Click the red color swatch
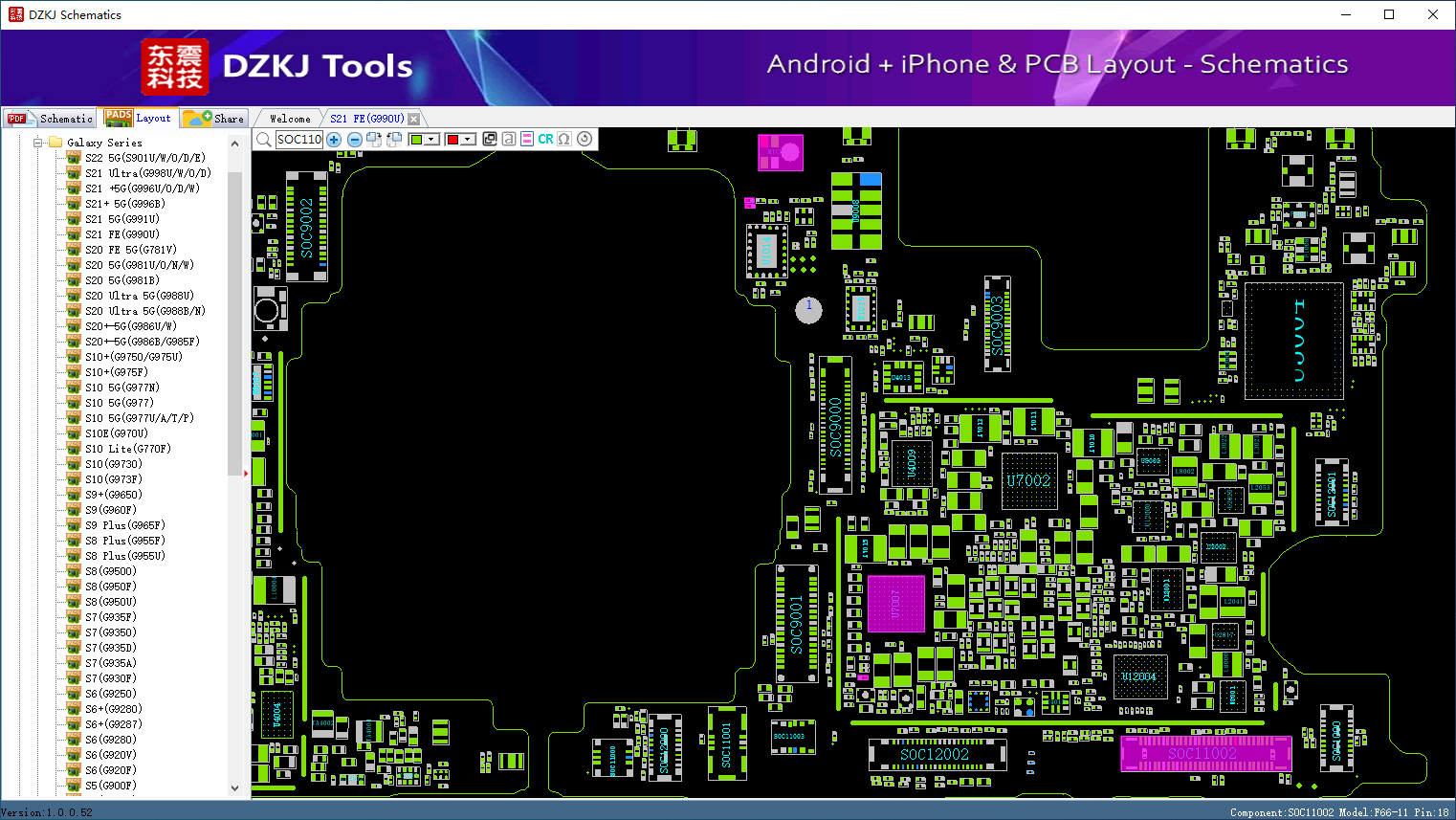1456x820 pixels. (452, 140)
